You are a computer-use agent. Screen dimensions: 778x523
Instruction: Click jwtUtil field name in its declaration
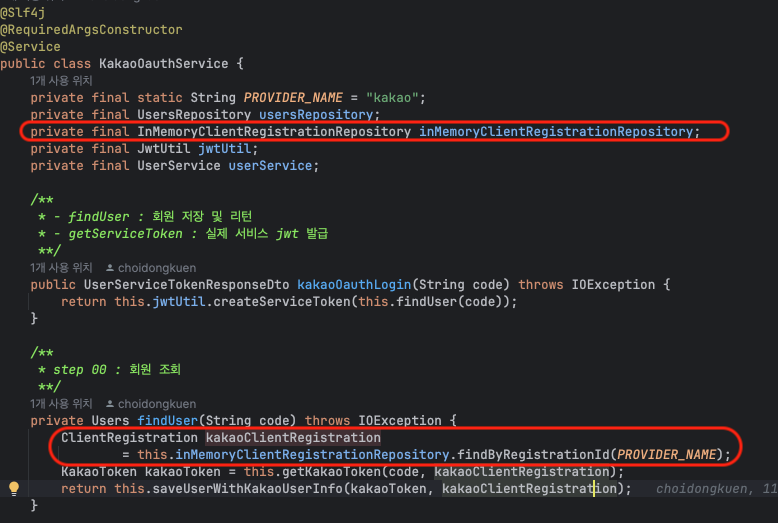(225, 149)
